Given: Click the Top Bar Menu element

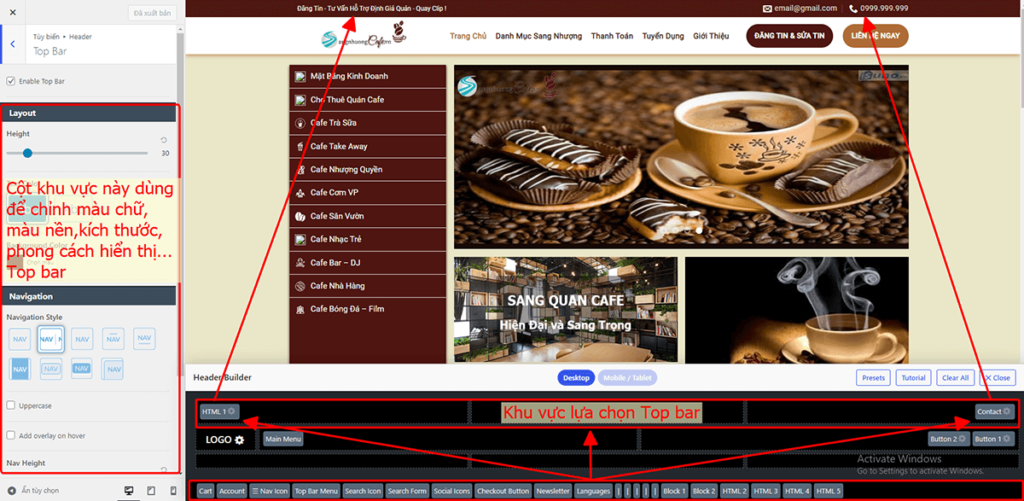Looking at the screenshot, I should pos(317,491).
